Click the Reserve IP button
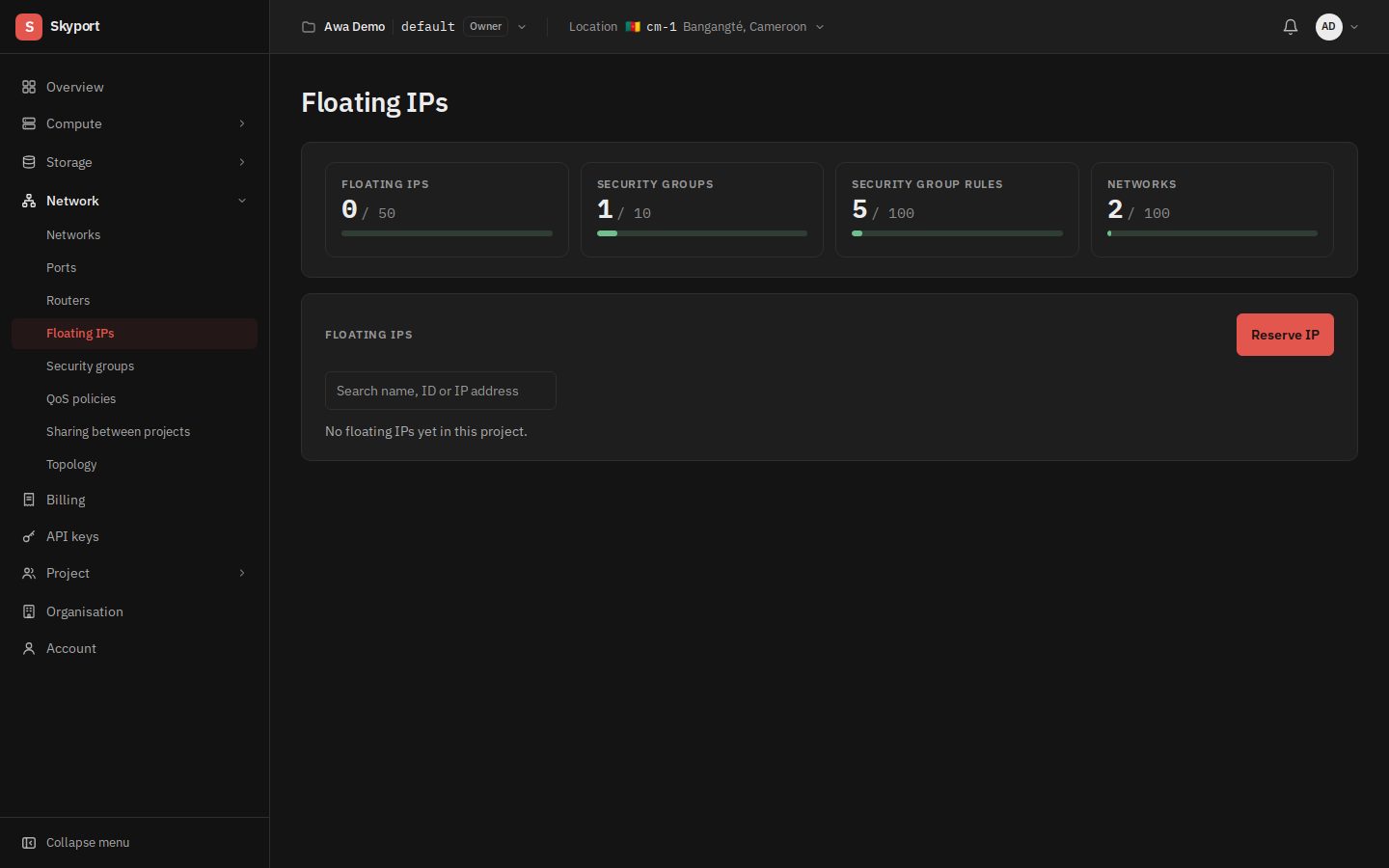1389x868 pixels. pos(1285,335)
